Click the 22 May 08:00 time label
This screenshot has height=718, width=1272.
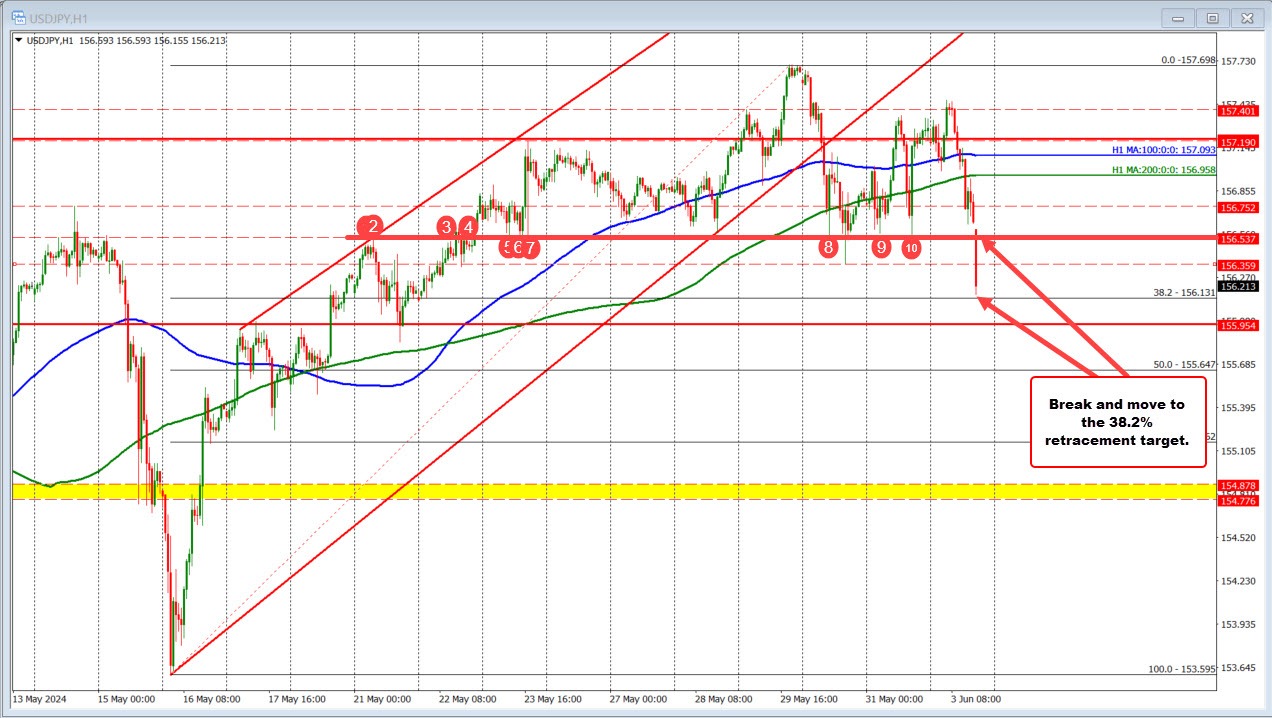[x=467, y=698]
